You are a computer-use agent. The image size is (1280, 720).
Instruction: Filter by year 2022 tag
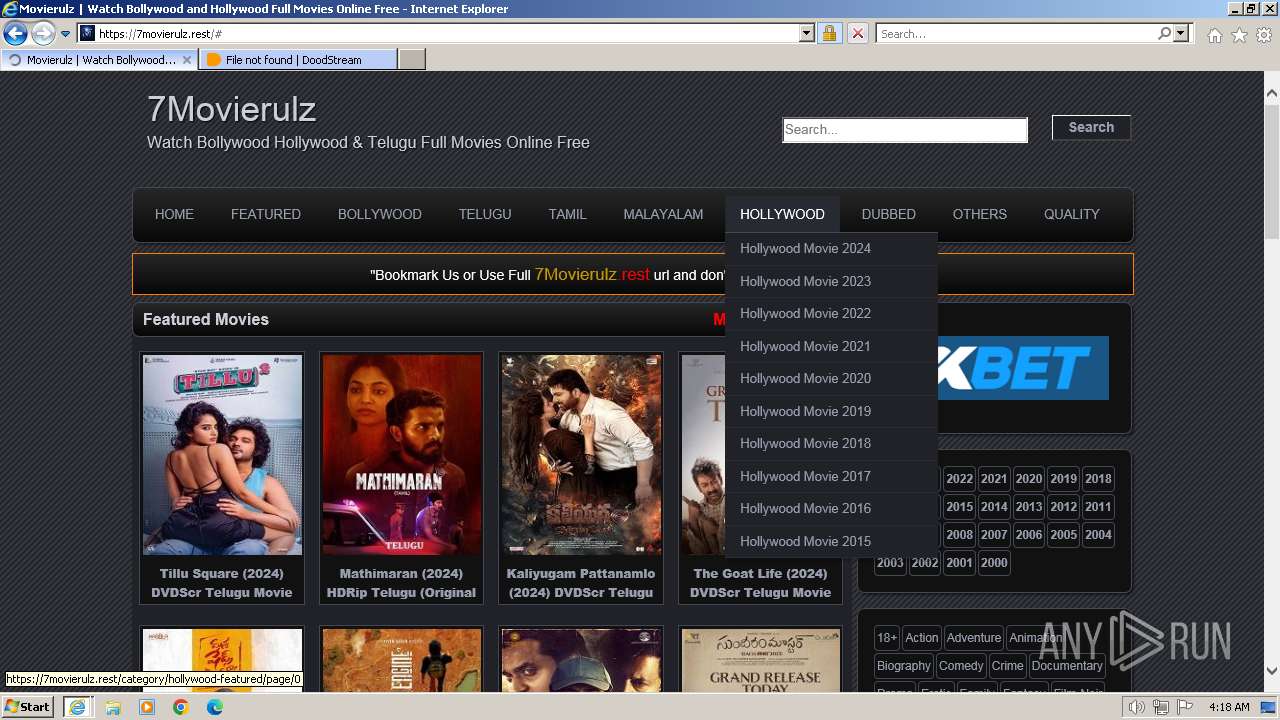pyautogui.click(x=959, y=479)
